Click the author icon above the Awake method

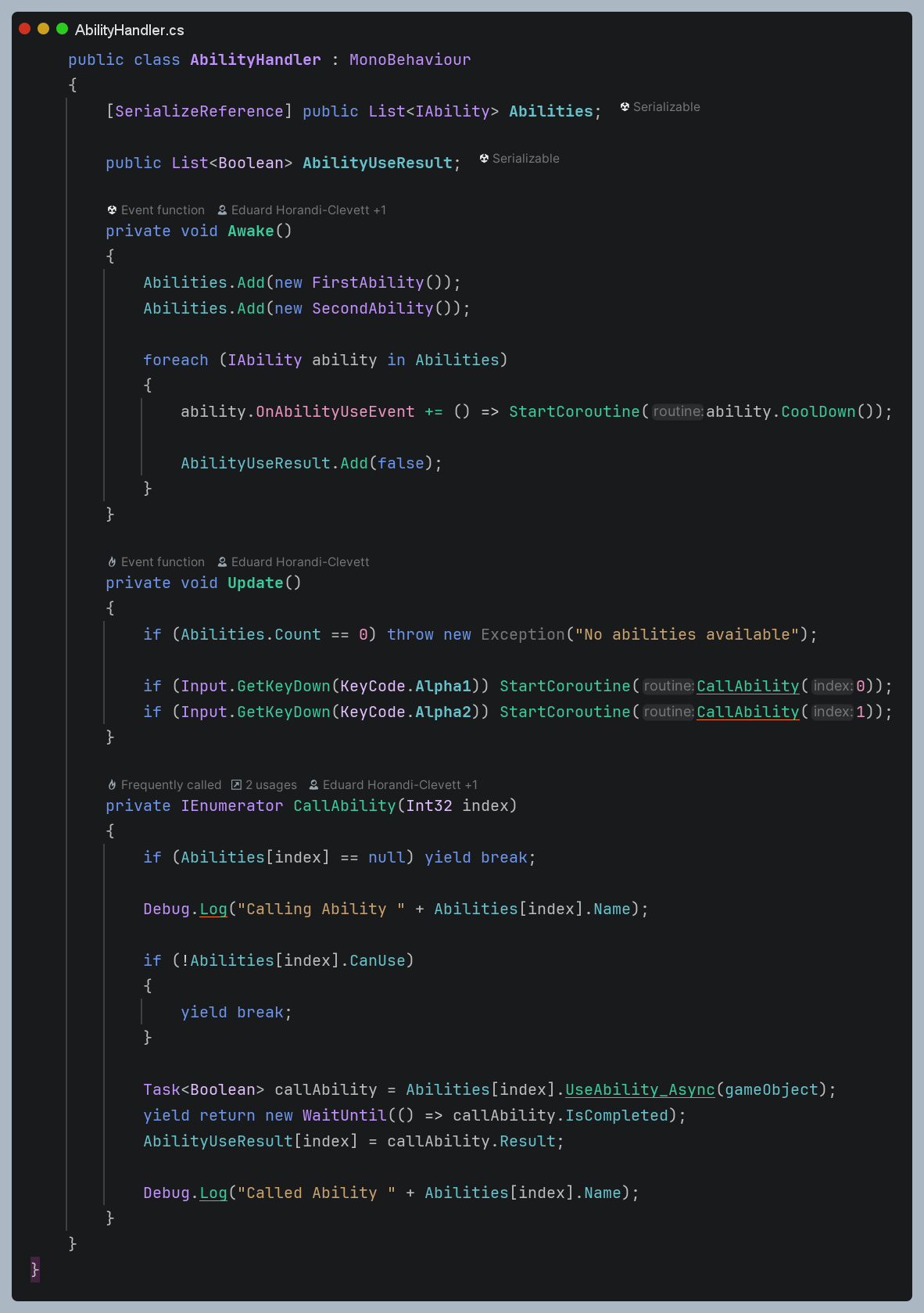(222, 210)
